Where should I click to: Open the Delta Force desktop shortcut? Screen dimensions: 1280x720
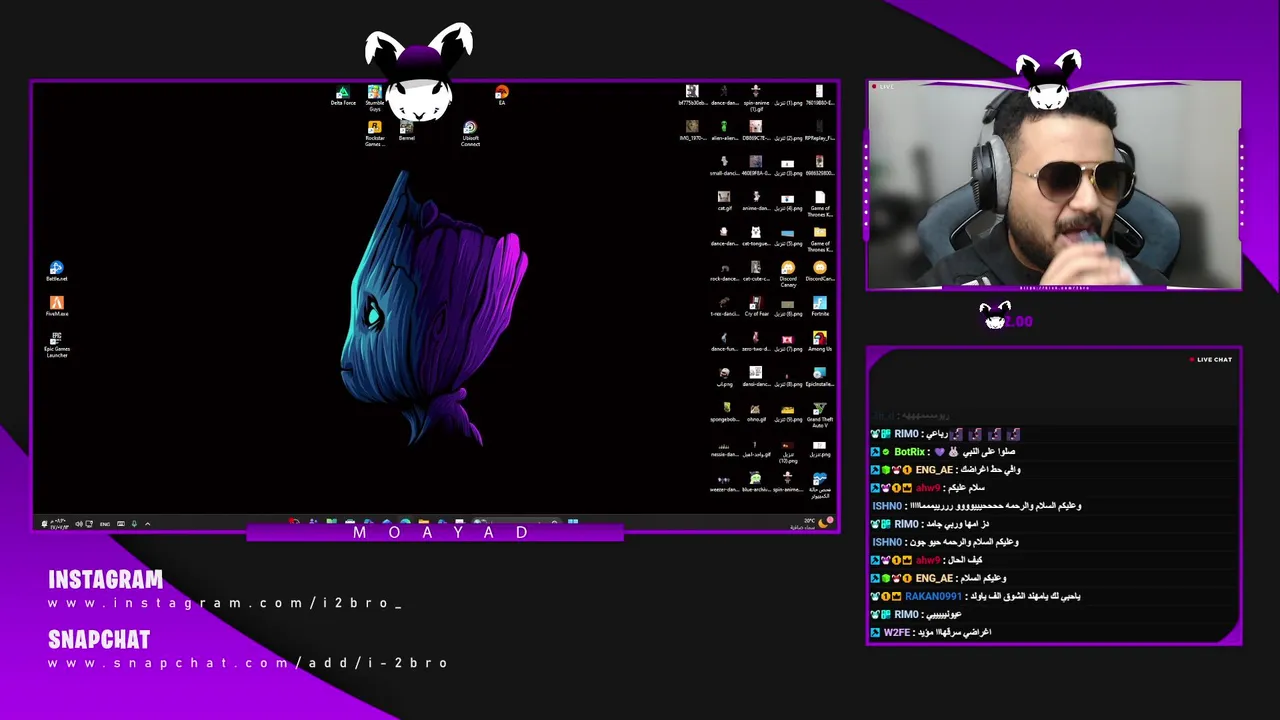(343, 96)
